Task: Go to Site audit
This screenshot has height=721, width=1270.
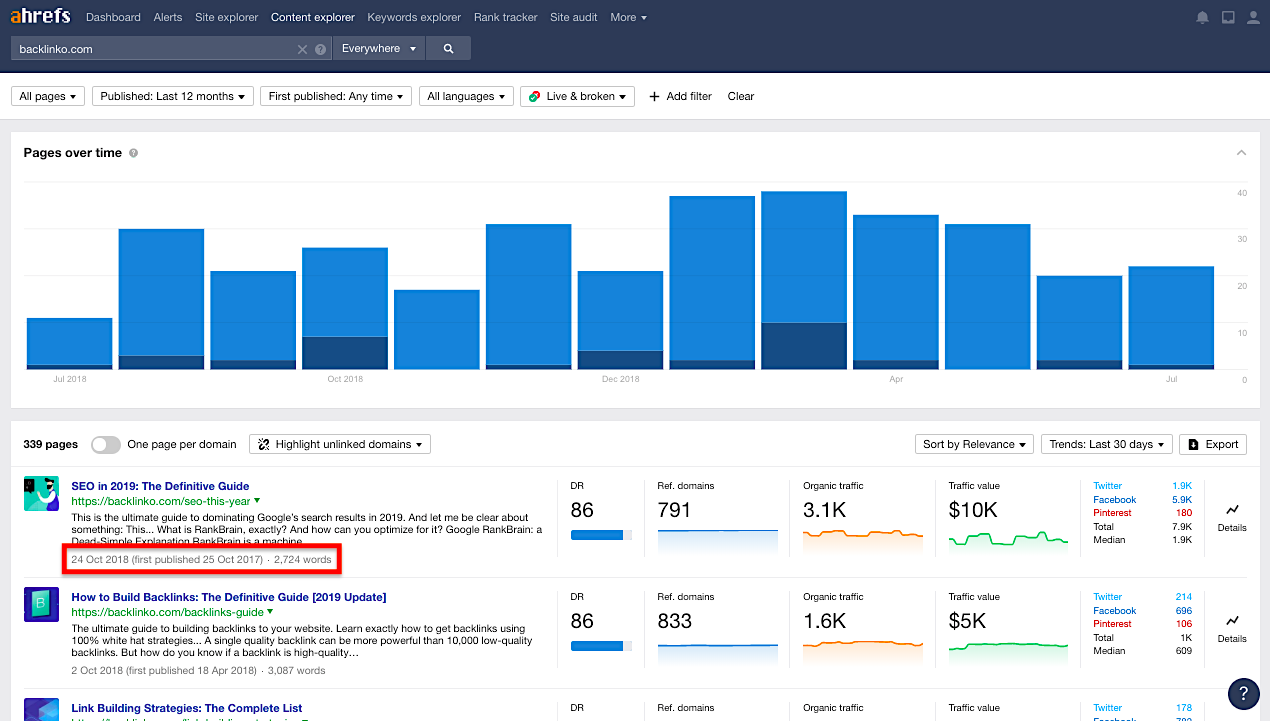Action: (574, 17)
